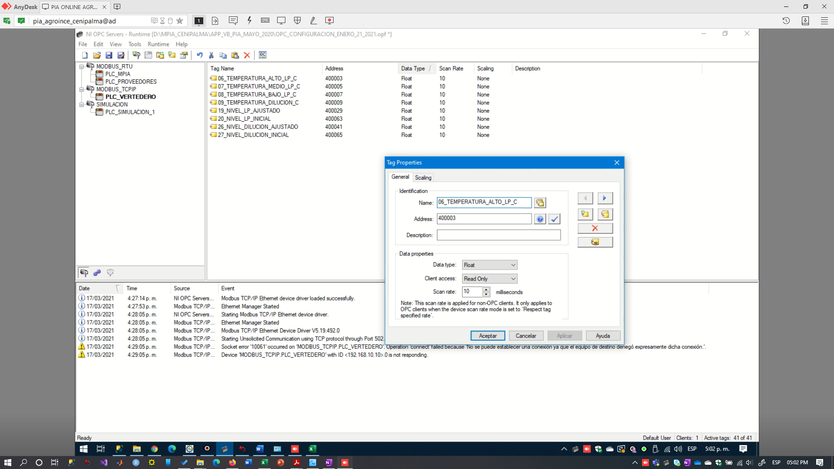Collapse the MODBUS_TCPIP tree node
Screen dimensions: 834x469
82,89
